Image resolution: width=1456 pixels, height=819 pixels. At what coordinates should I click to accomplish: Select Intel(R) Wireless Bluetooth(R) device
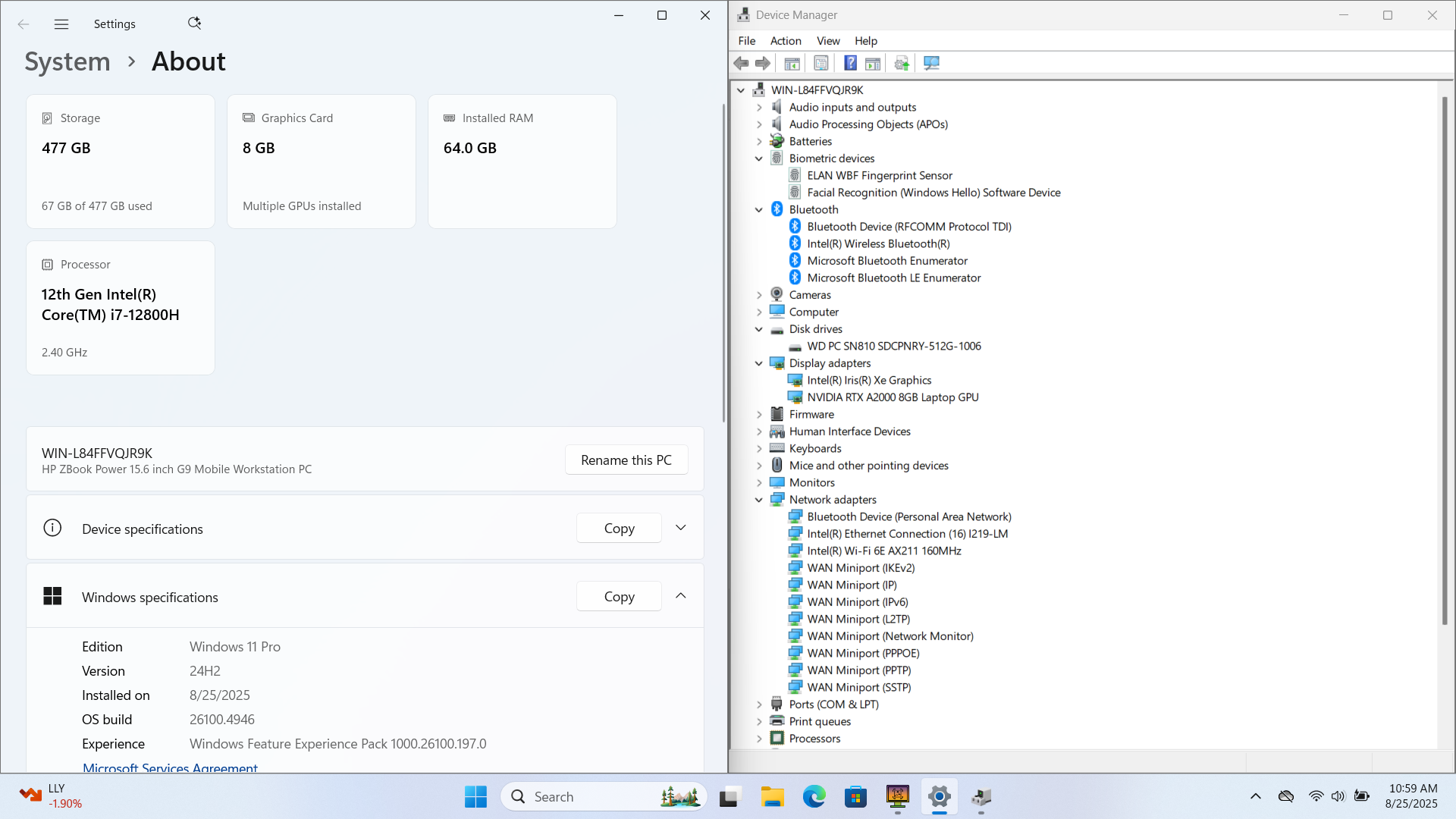click(x=878, y=243)
